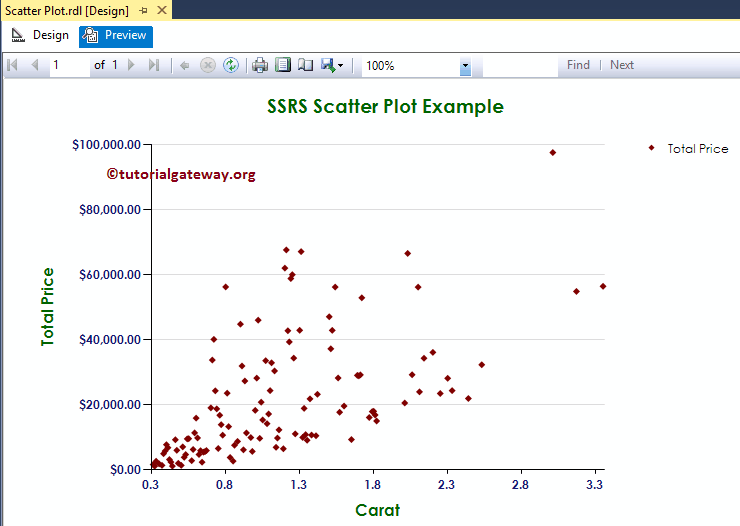Refresh the report preview
The width and height of the screenshot is (740, 526).
[231, 65]
